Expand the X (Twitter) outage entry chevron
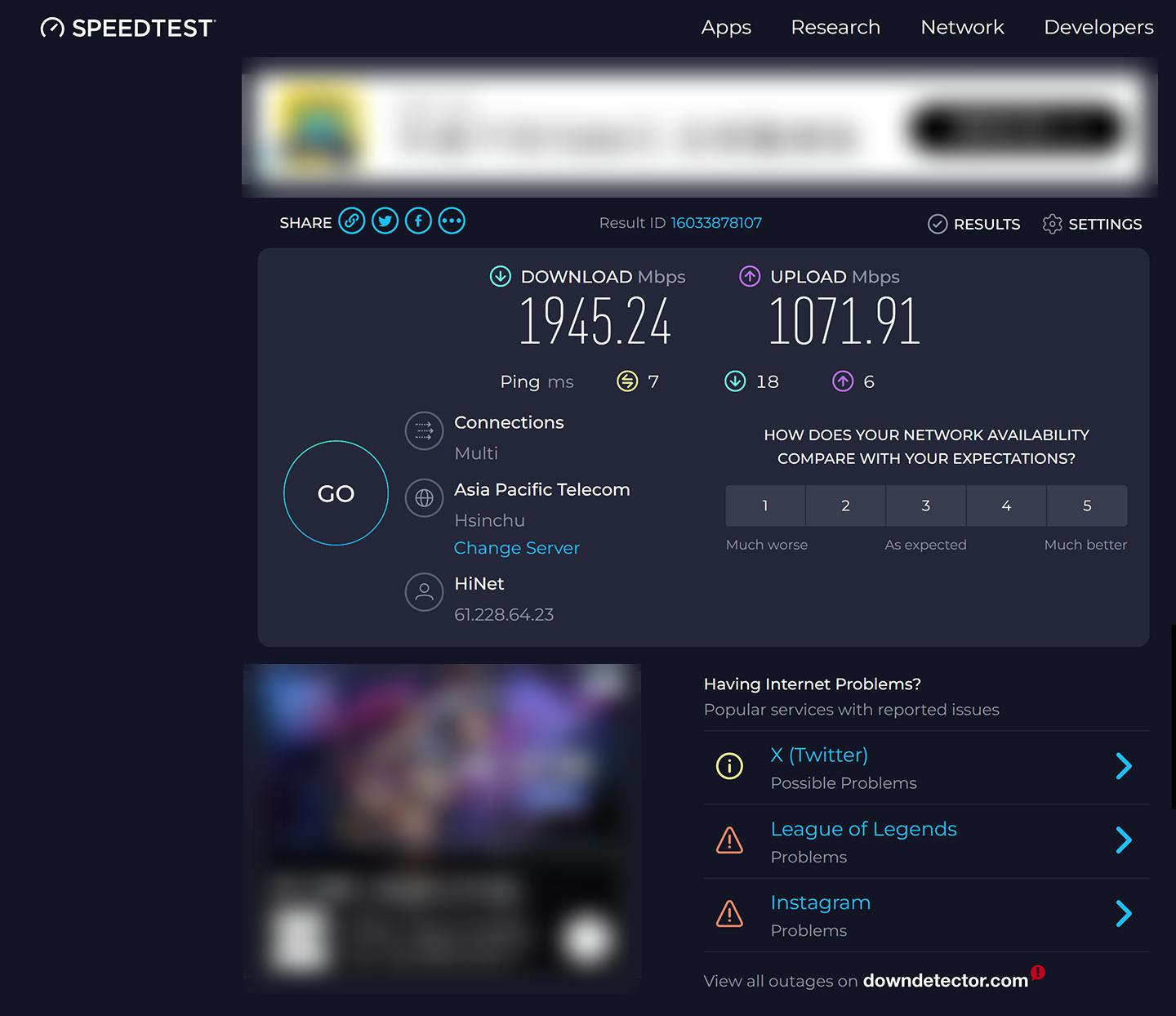Screen dimensions: 1176x1016 1124,766
